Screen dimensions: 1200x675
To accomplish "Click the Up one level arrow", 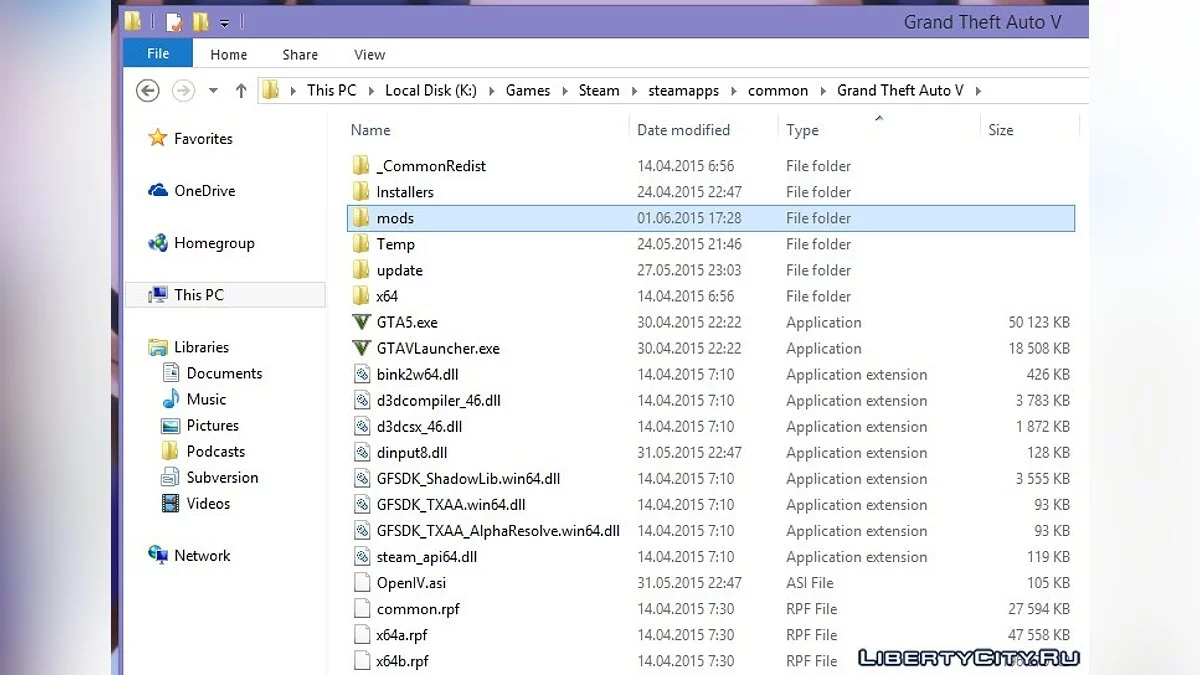I will 241,91.
